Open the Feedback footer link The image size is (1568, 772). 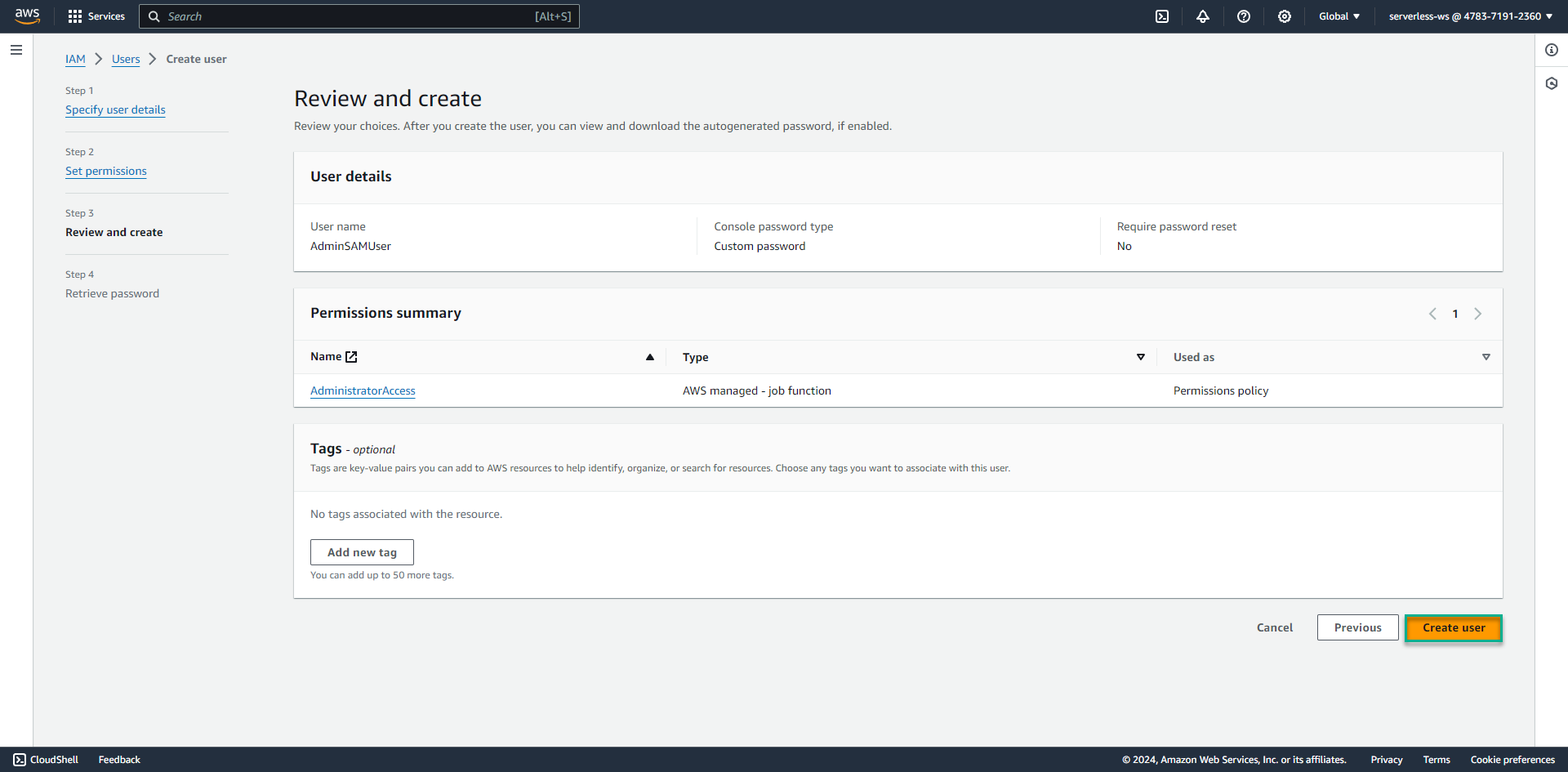[x=119, y=760]
